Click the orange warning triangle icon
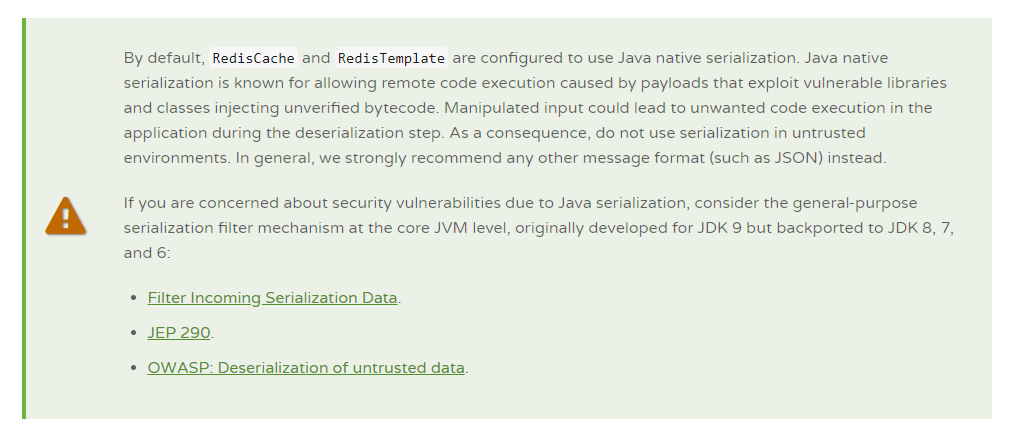1016x436 pixels. click(x=65, y=217)
